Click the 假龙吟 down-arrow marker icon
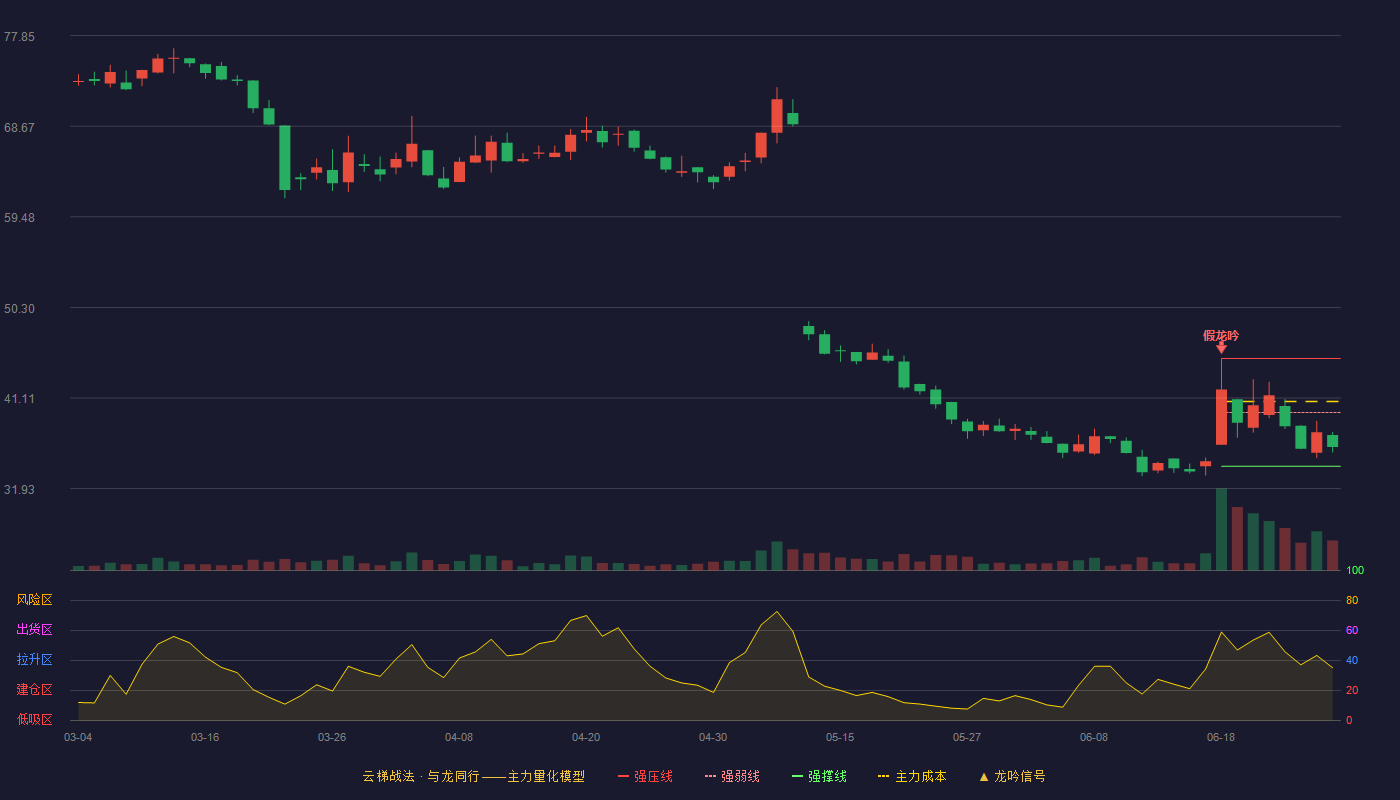This screenshot has height=800, width=1400. coord(1221,348)
